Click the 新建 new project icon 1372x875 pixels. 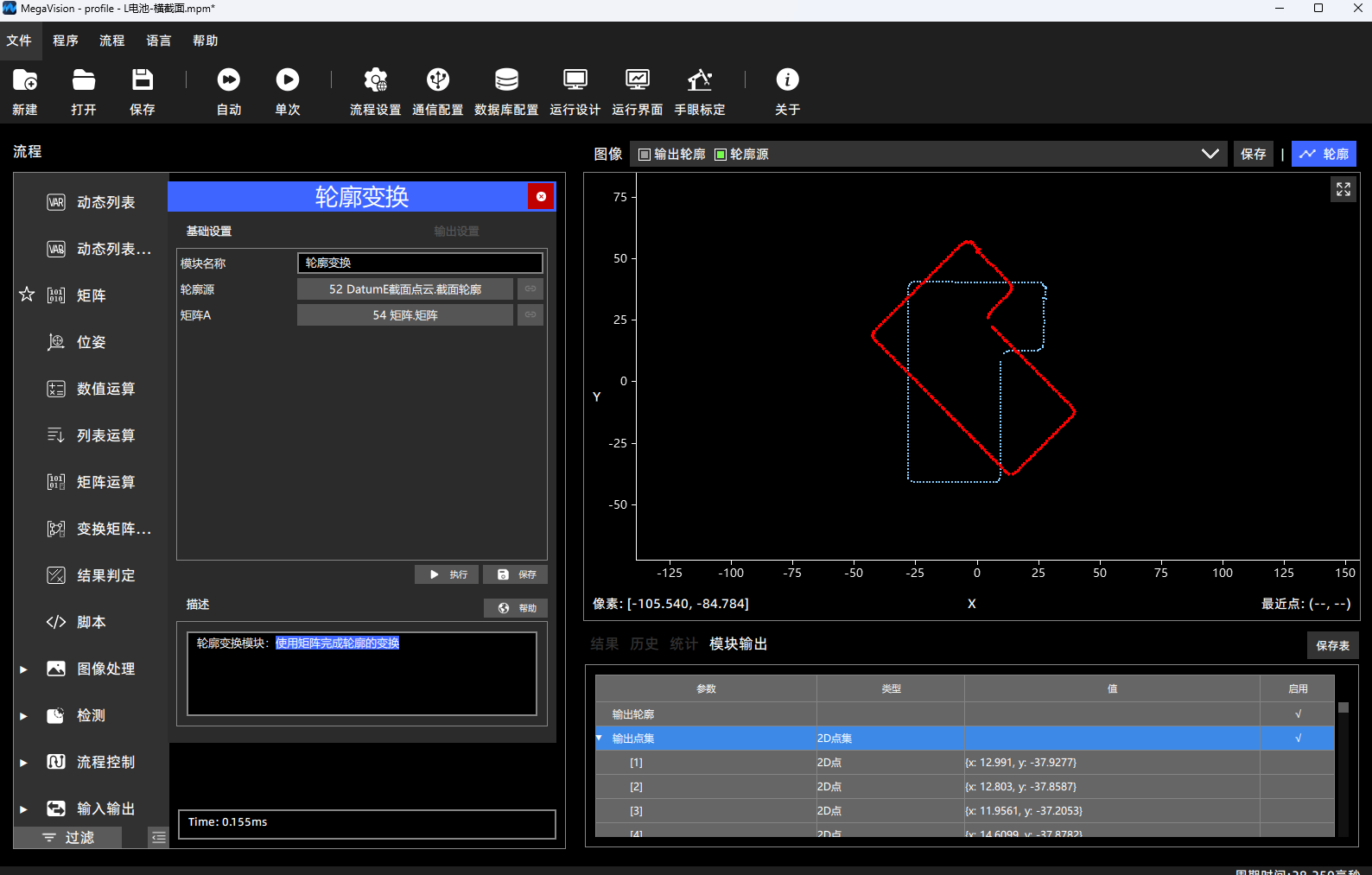tap(25, 80)
